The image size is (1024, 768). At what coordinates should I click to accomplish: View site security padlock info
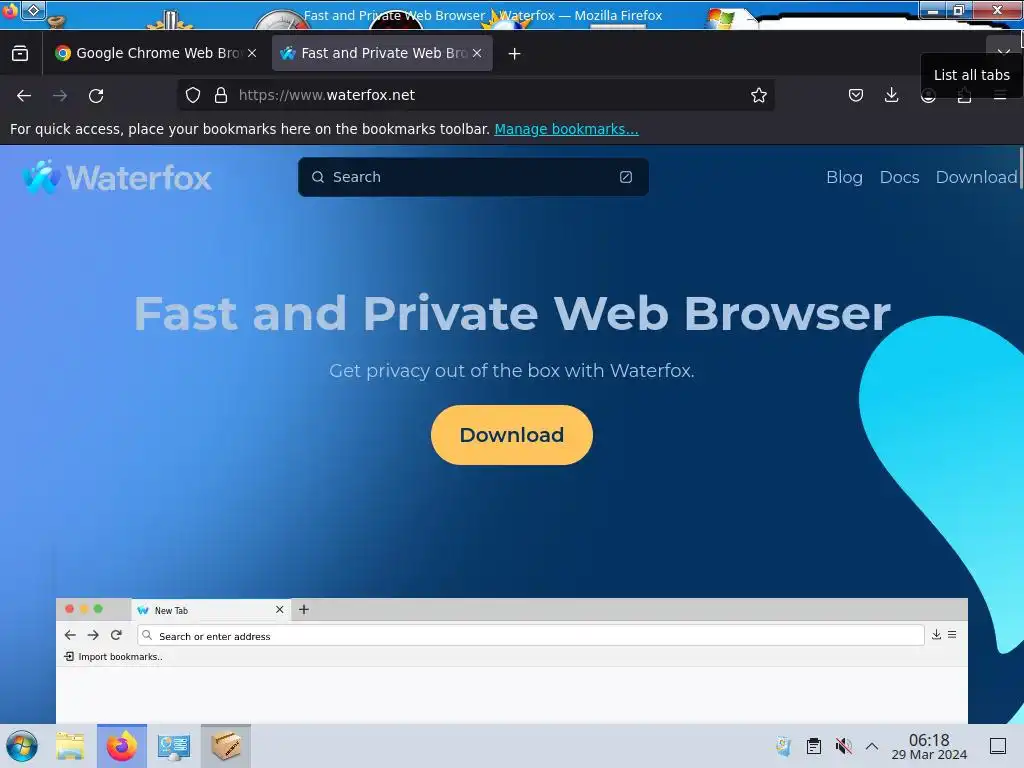coord(221,95)
